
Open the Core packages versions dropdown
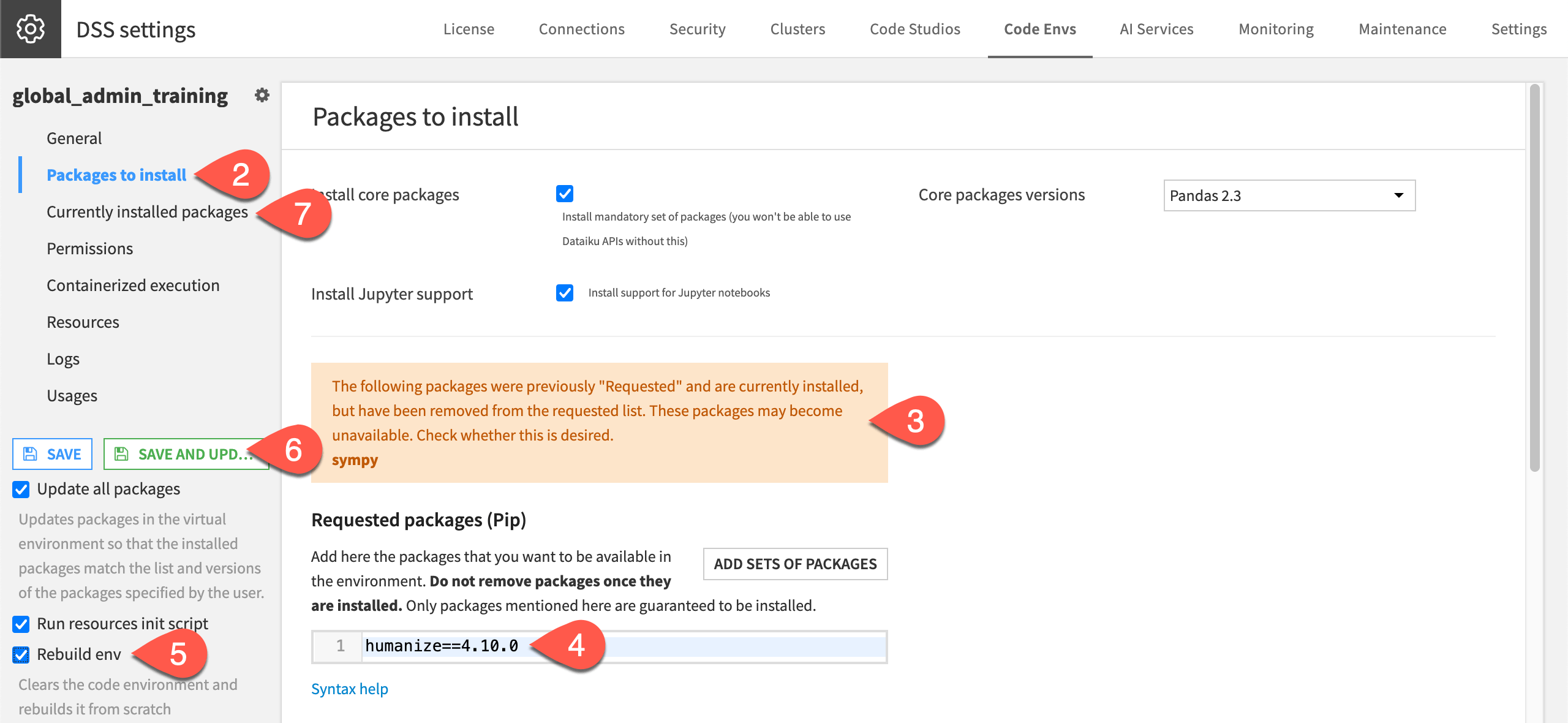1289,195
